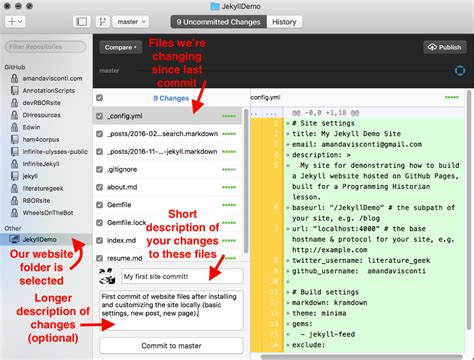Click lock icon beside Edwin
Viewport: 474px width, 360px height.
[14, 127]
